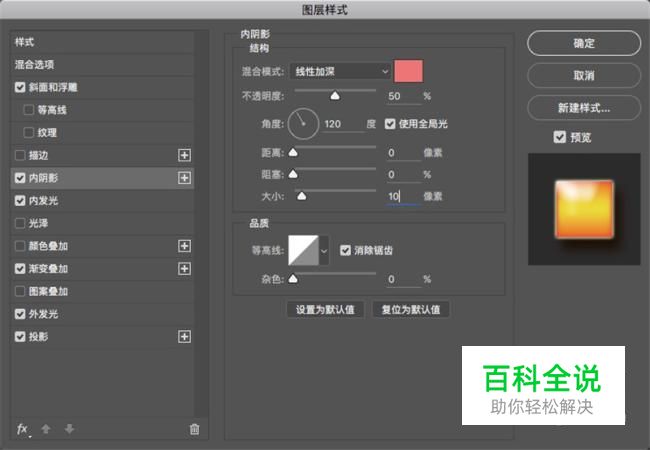
Task: Open the fx effects menu icon
Action: coord(22,429)
